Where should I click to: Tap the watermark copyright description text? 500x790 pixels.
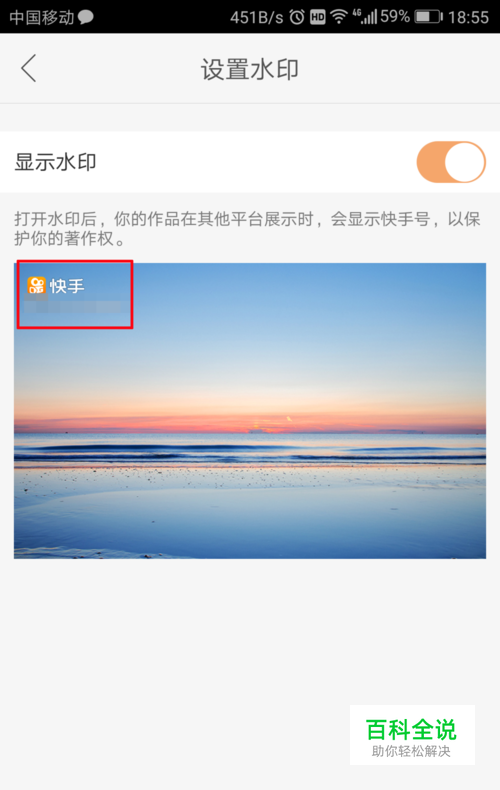click(247, 228)
